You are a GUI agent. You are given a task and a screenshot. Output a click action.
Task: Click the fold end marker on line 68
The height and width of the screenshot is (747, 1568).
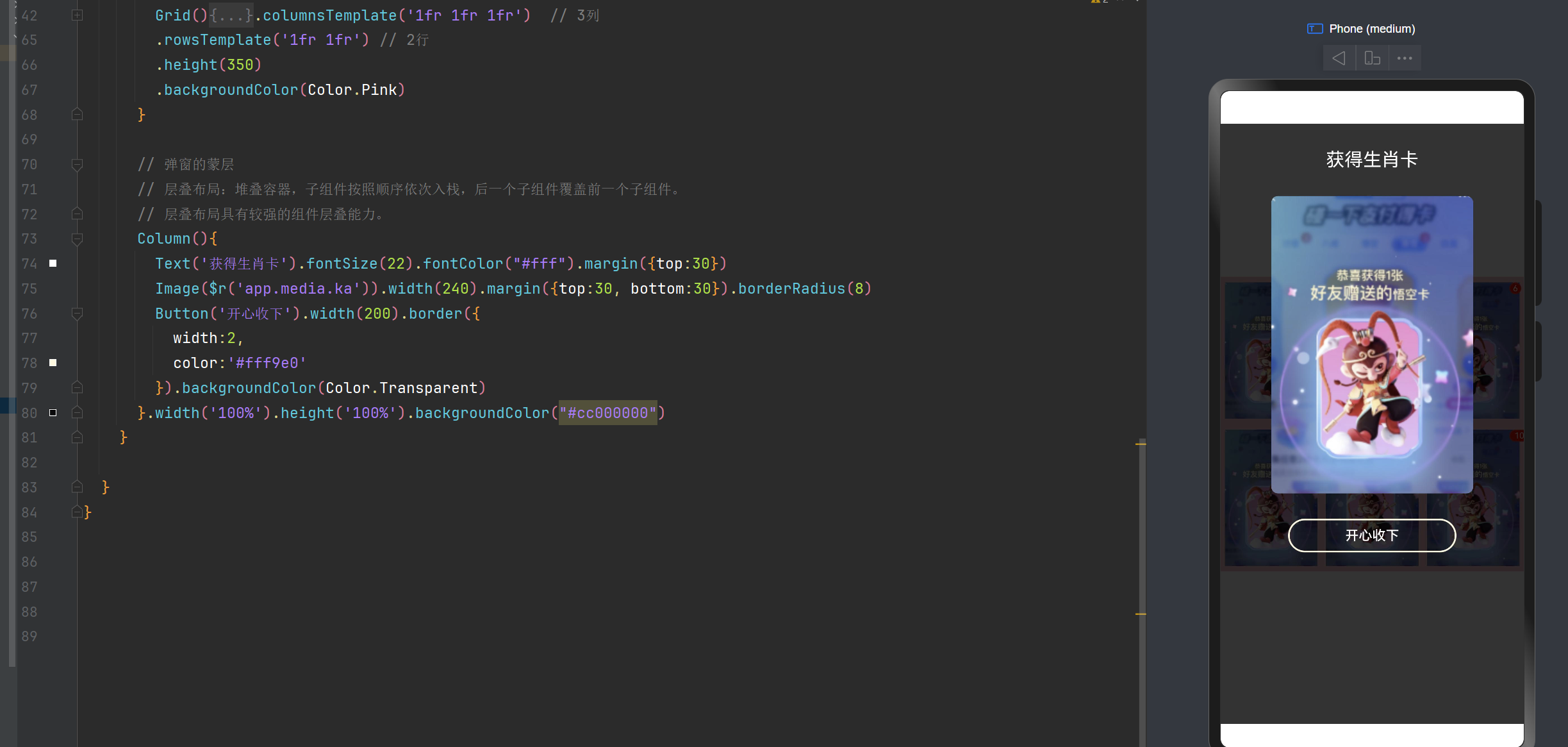pos(77,115)
